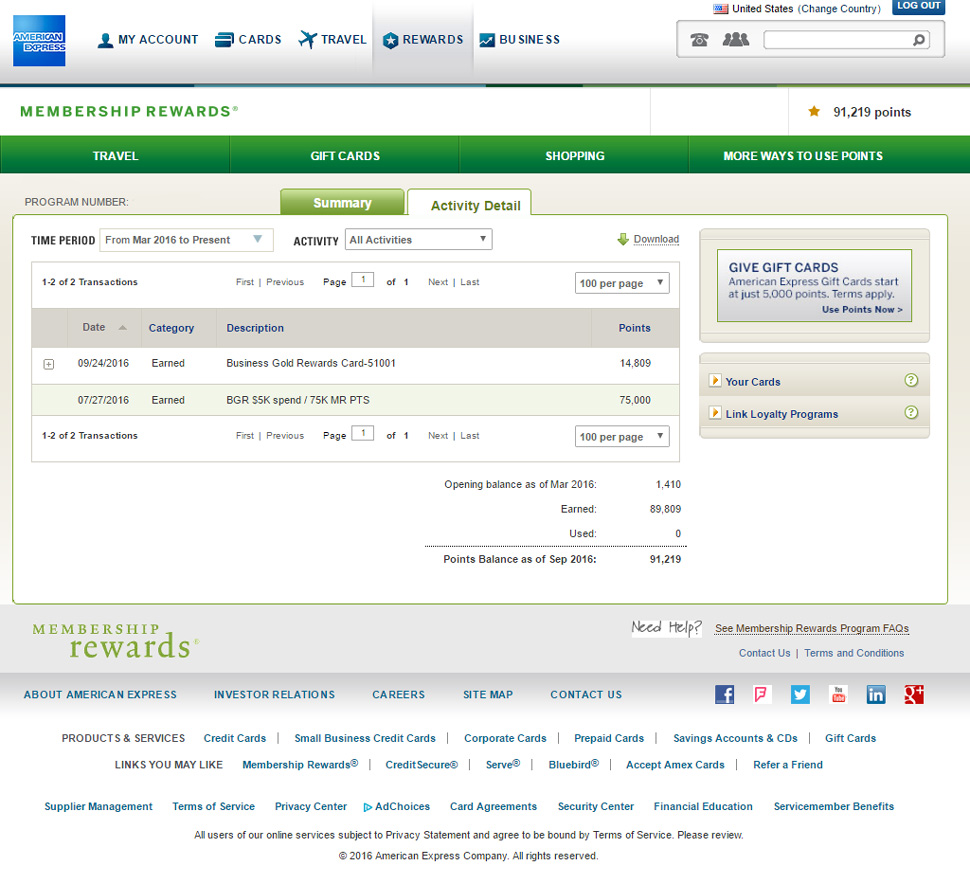Open the Twitter social icon

pos(800,695)
